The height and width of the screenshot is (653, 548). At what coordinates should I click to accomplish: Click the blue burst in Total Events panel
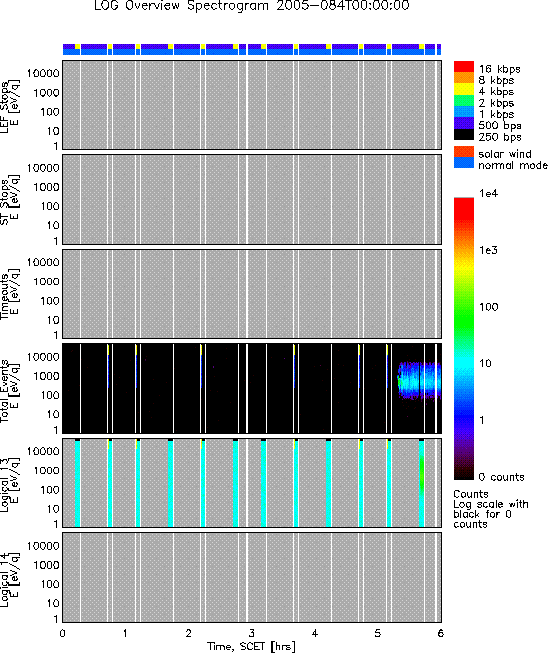[x=419, y=380]
